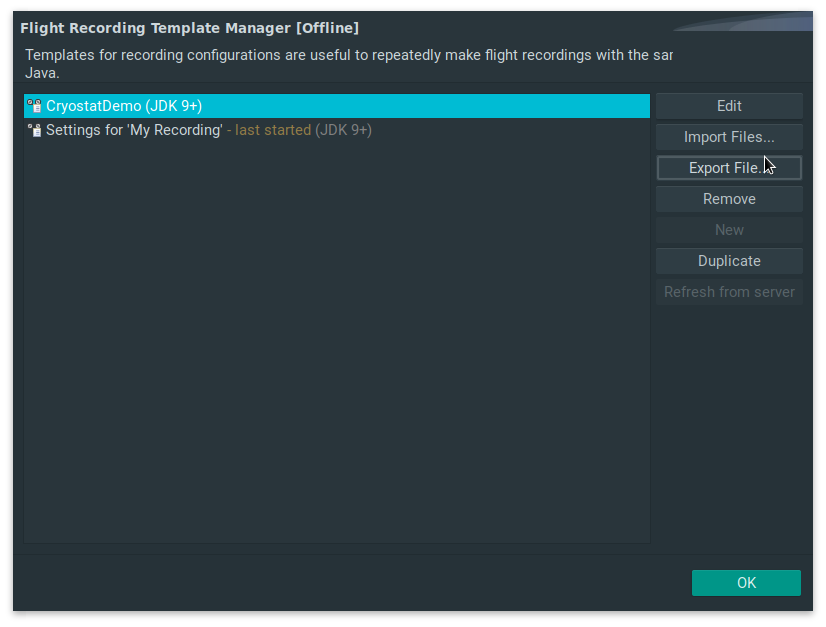This screenshot has width=826, height=627.
Task: Click the 'last started' label
Action: (272, 130)
